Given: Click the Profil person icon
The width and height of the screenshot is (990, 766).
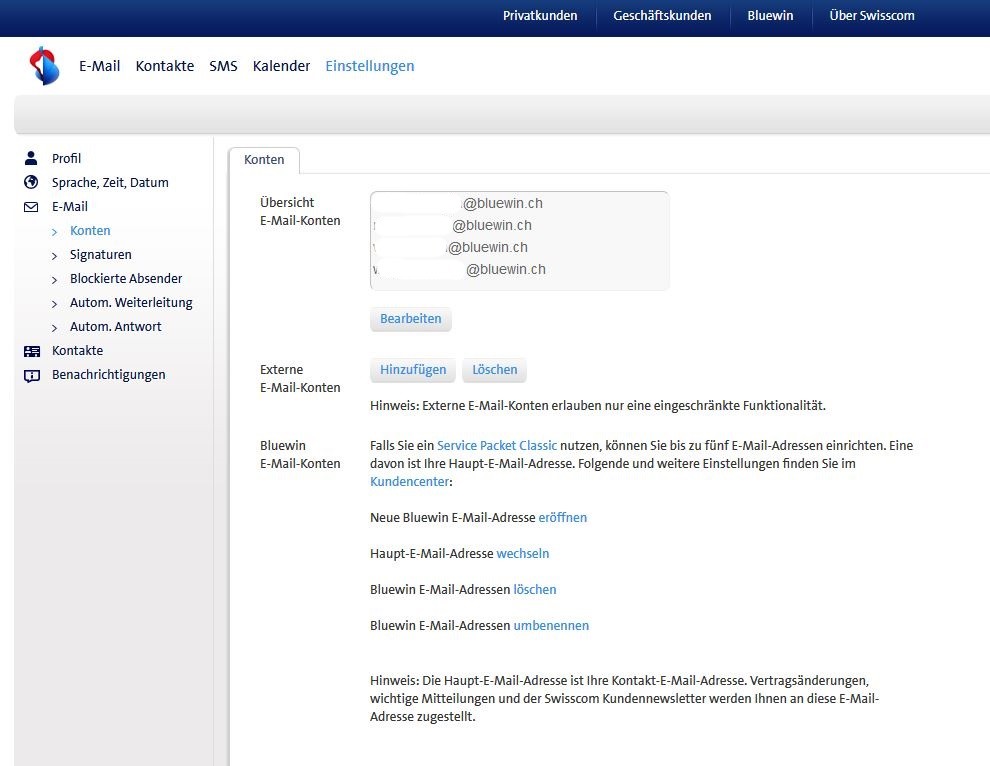Looking at the screenshot, I should 31,158.
